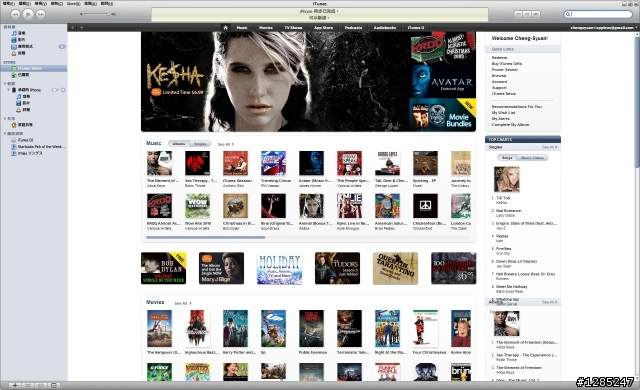Open the Purchased playlist under Store
This screenshot has height=390, width=640.
pos(20,75)
